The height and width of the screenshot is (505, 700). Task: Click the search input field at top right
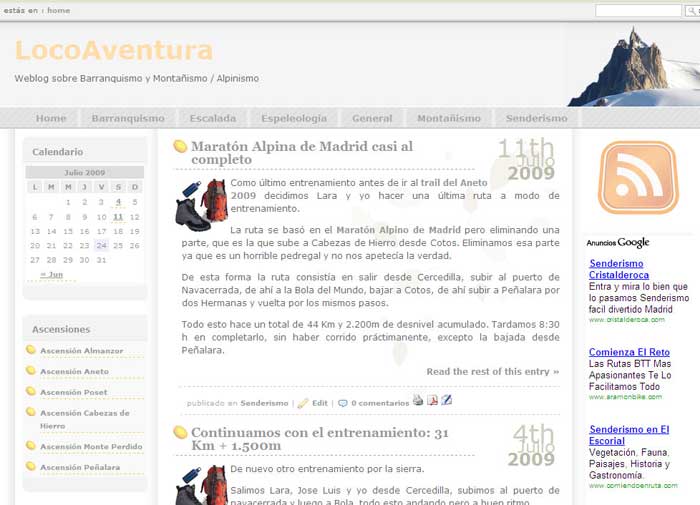tap(638, 11)
